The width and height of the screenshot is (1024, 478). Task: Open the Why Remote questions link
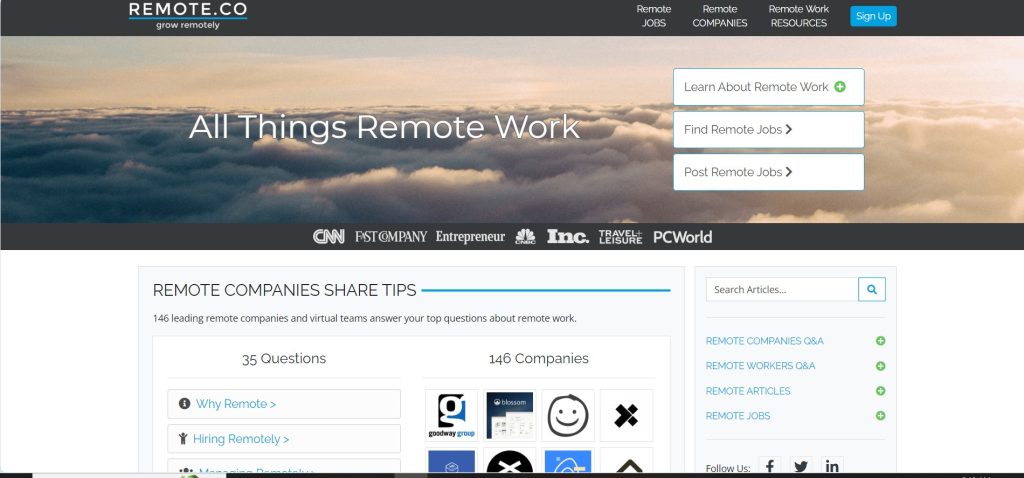(284, 404)
